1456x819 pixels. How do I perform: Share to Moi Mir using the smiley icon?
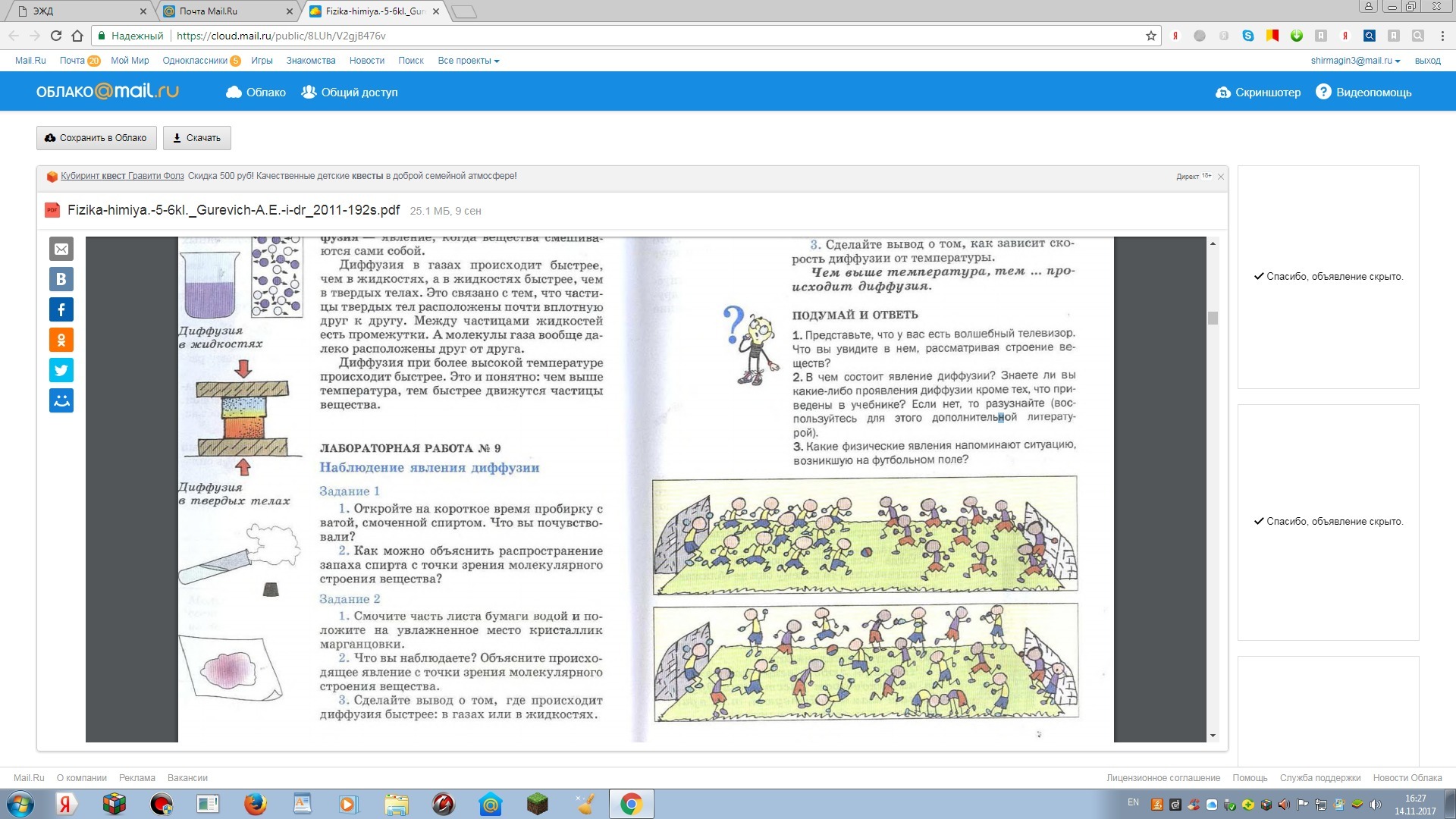(x=61, y=400)
